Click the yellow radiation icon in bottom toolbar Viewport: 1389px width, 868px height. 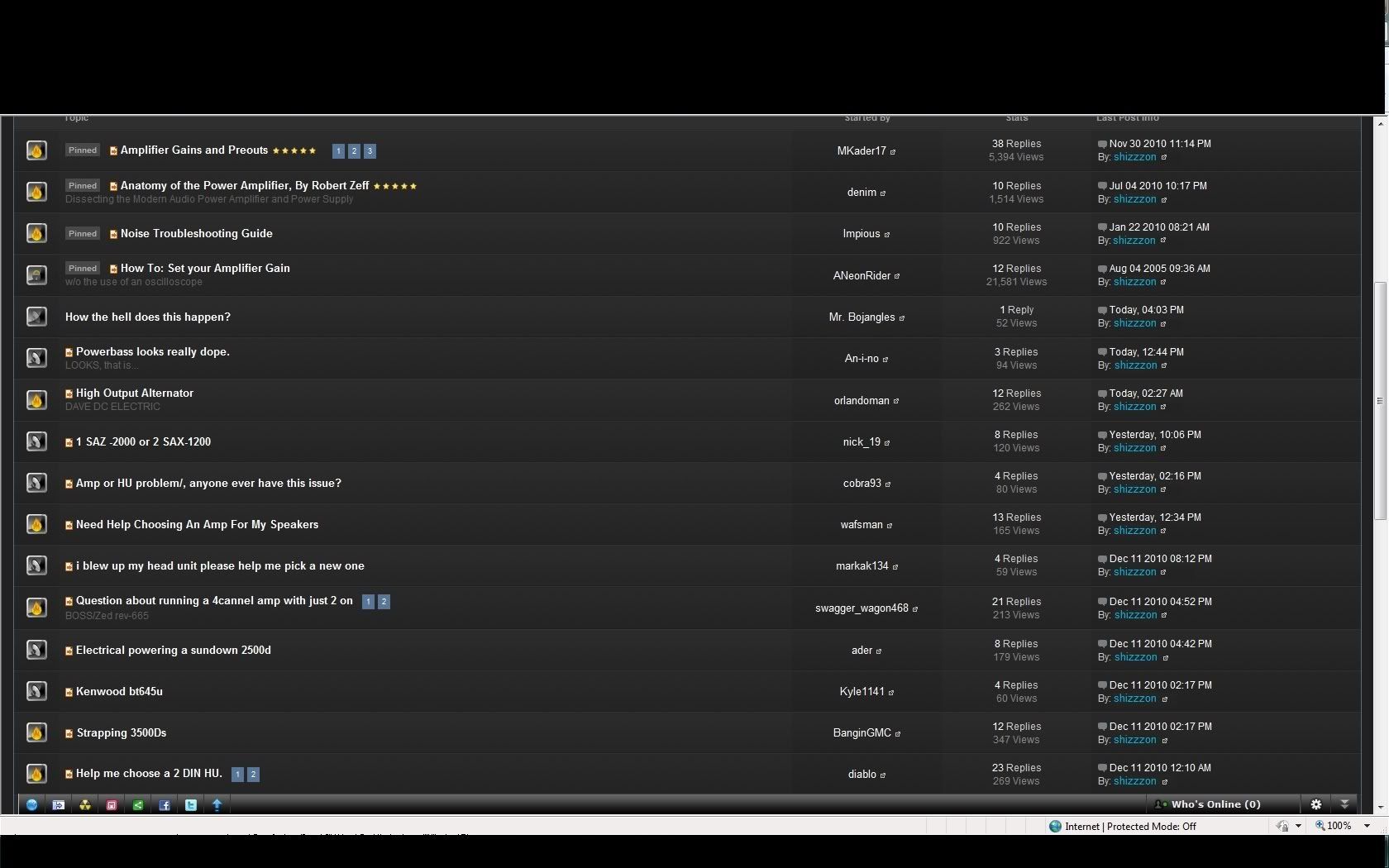tap(84, 804)
